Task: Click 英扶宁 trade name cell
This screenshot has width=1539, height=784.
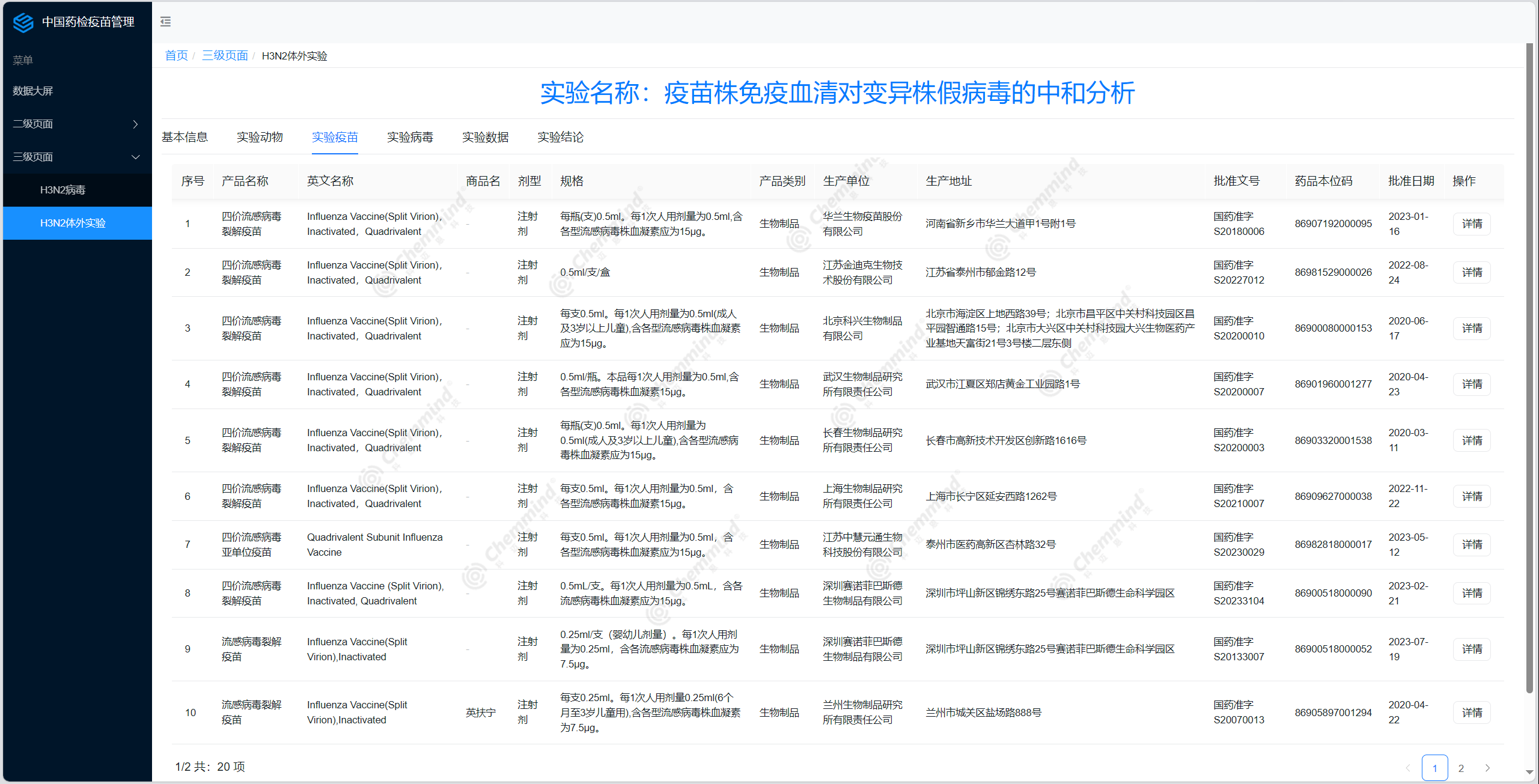Action: (481, 713)
